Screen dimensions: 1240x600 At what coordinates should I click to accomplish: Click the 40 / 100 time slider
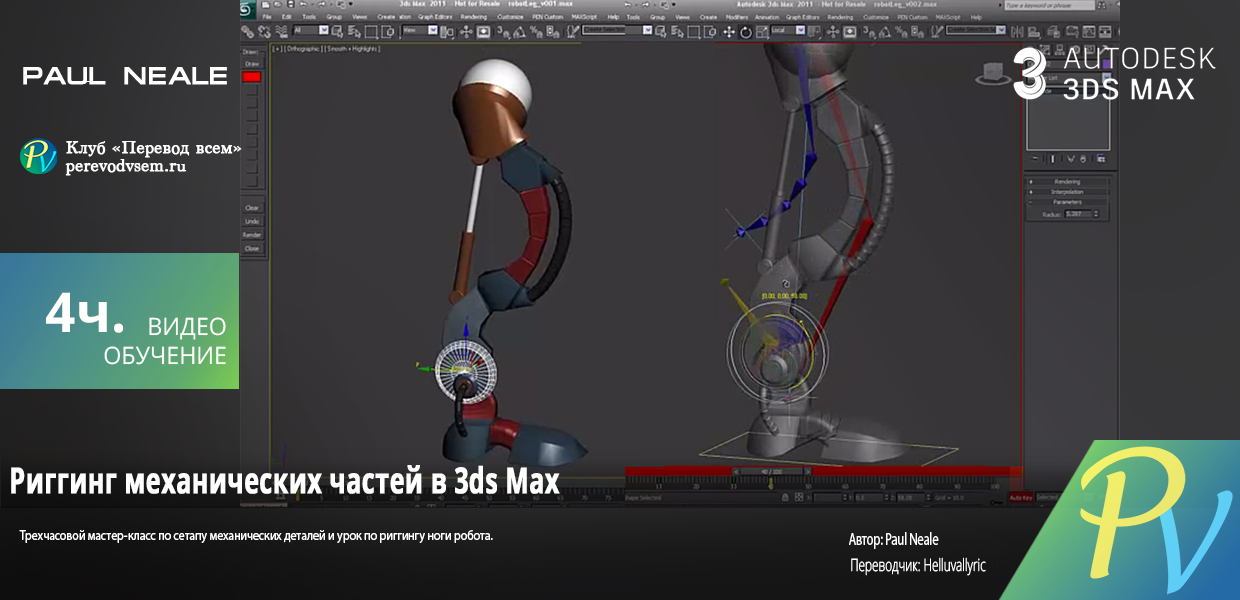[x=771, y=471]
